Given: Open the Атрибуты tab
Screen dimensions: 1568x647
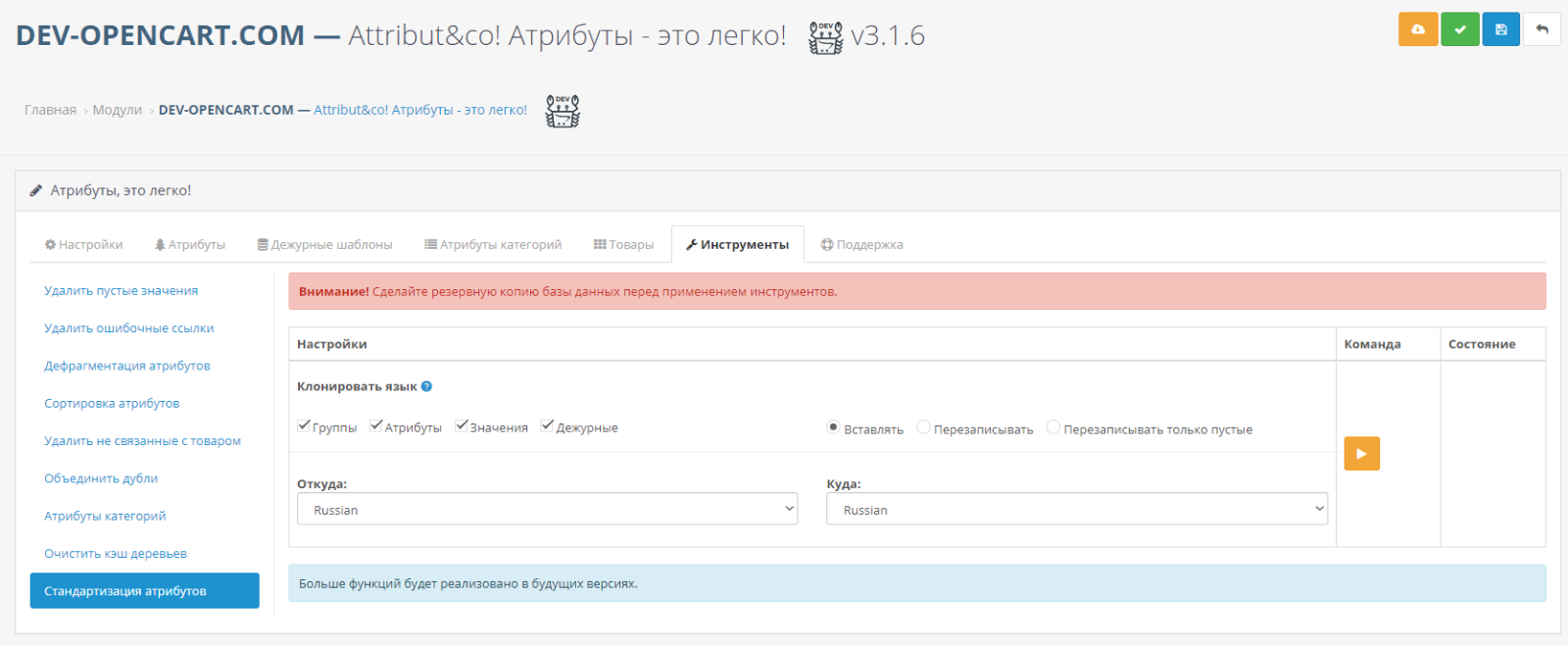Looking at the screenshot, I should (190, 244).
